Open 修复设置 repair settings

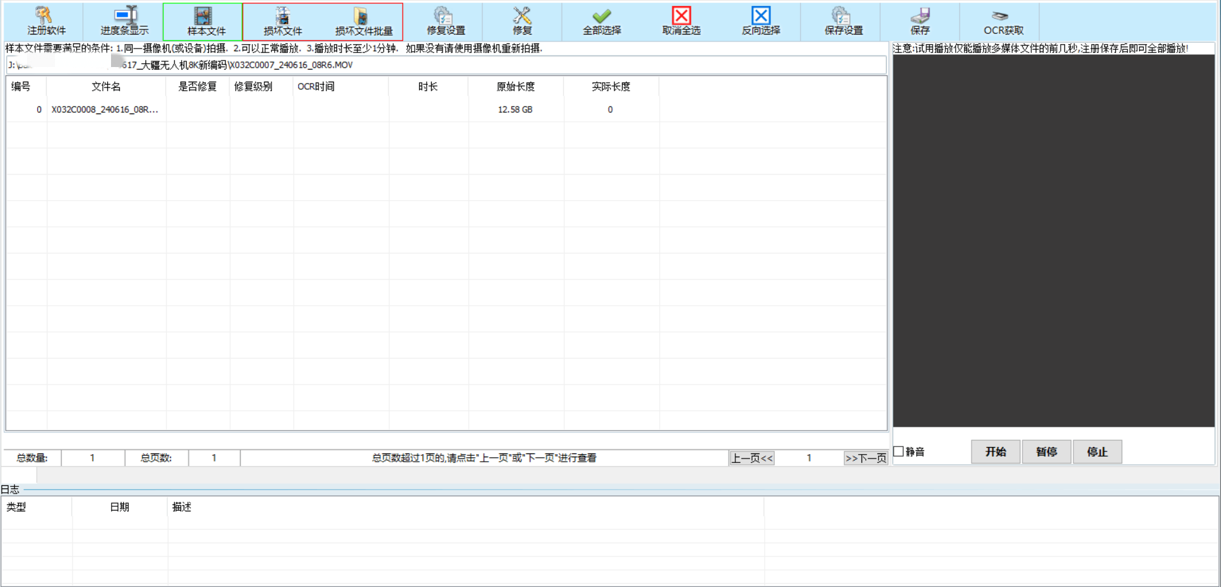[445, 21]
